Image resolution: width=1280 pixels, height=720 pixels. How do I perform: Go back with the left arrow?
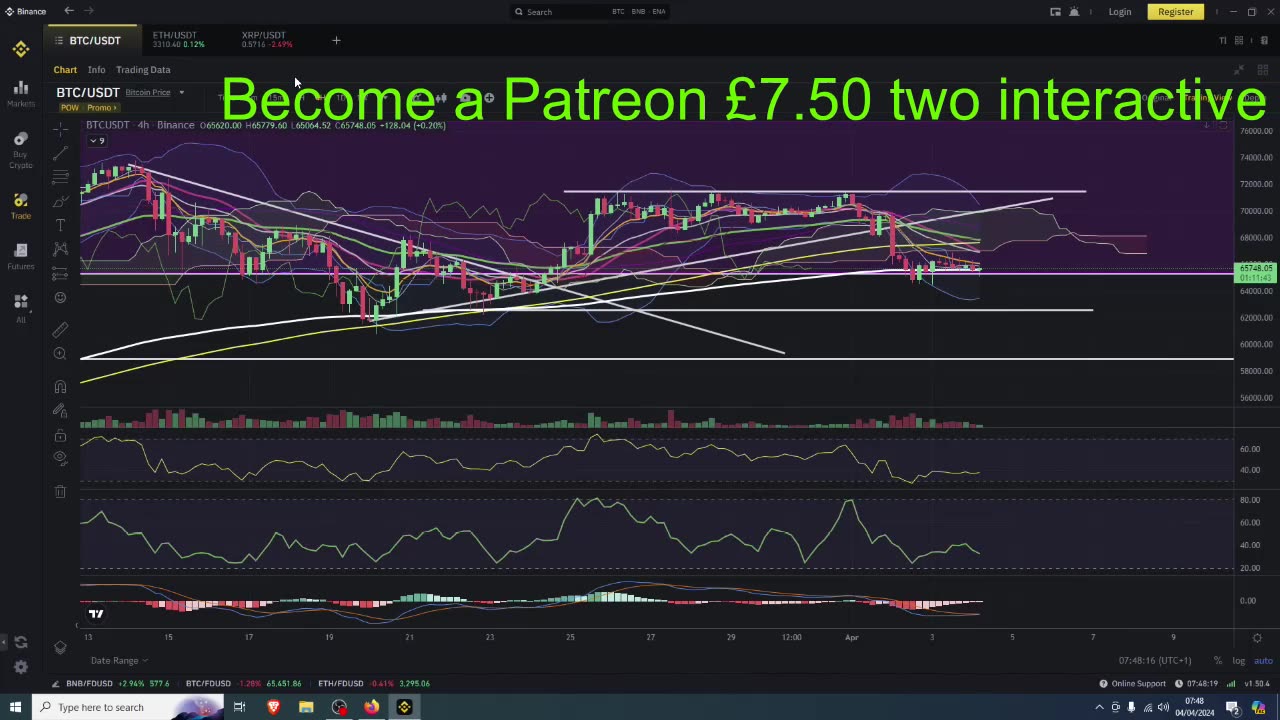(x=69, y=11)
